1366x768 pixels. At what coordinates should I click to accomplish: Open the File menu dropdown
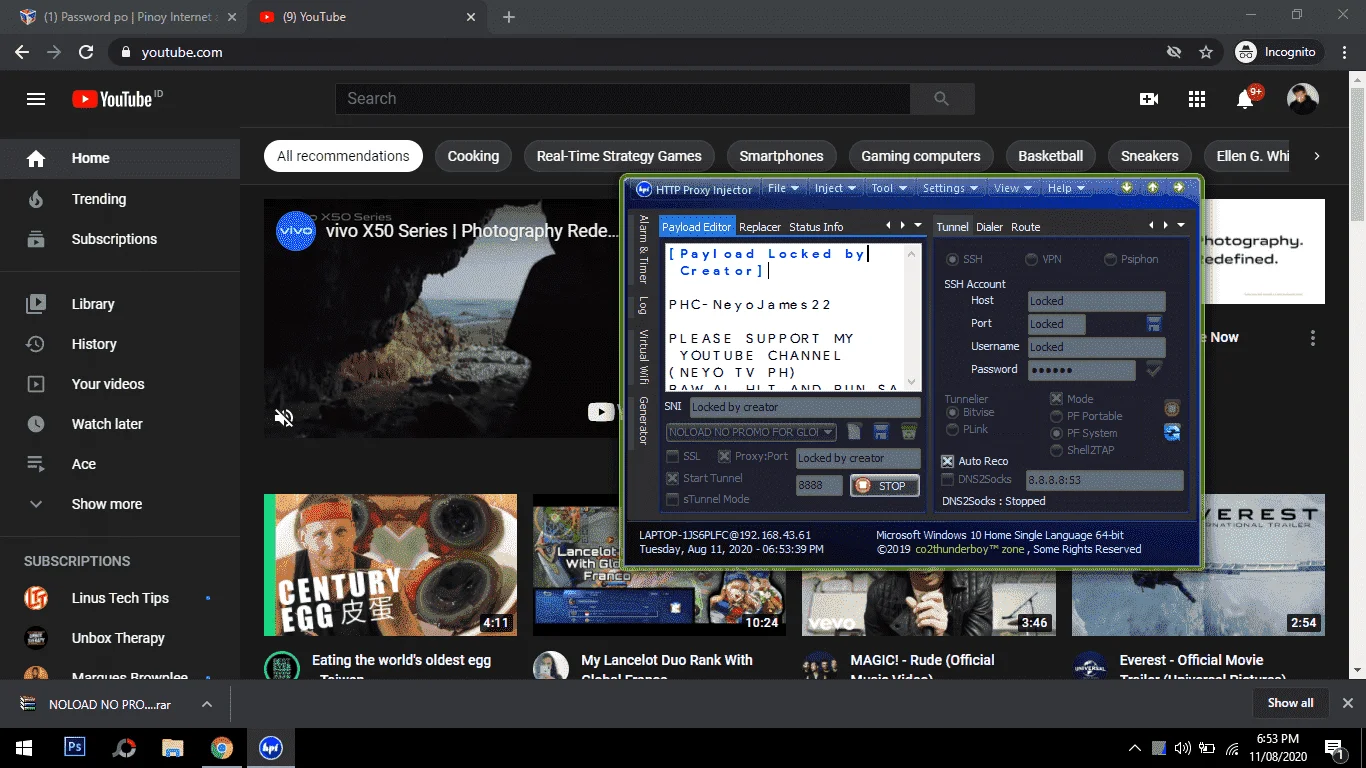(x=783, y=188)
